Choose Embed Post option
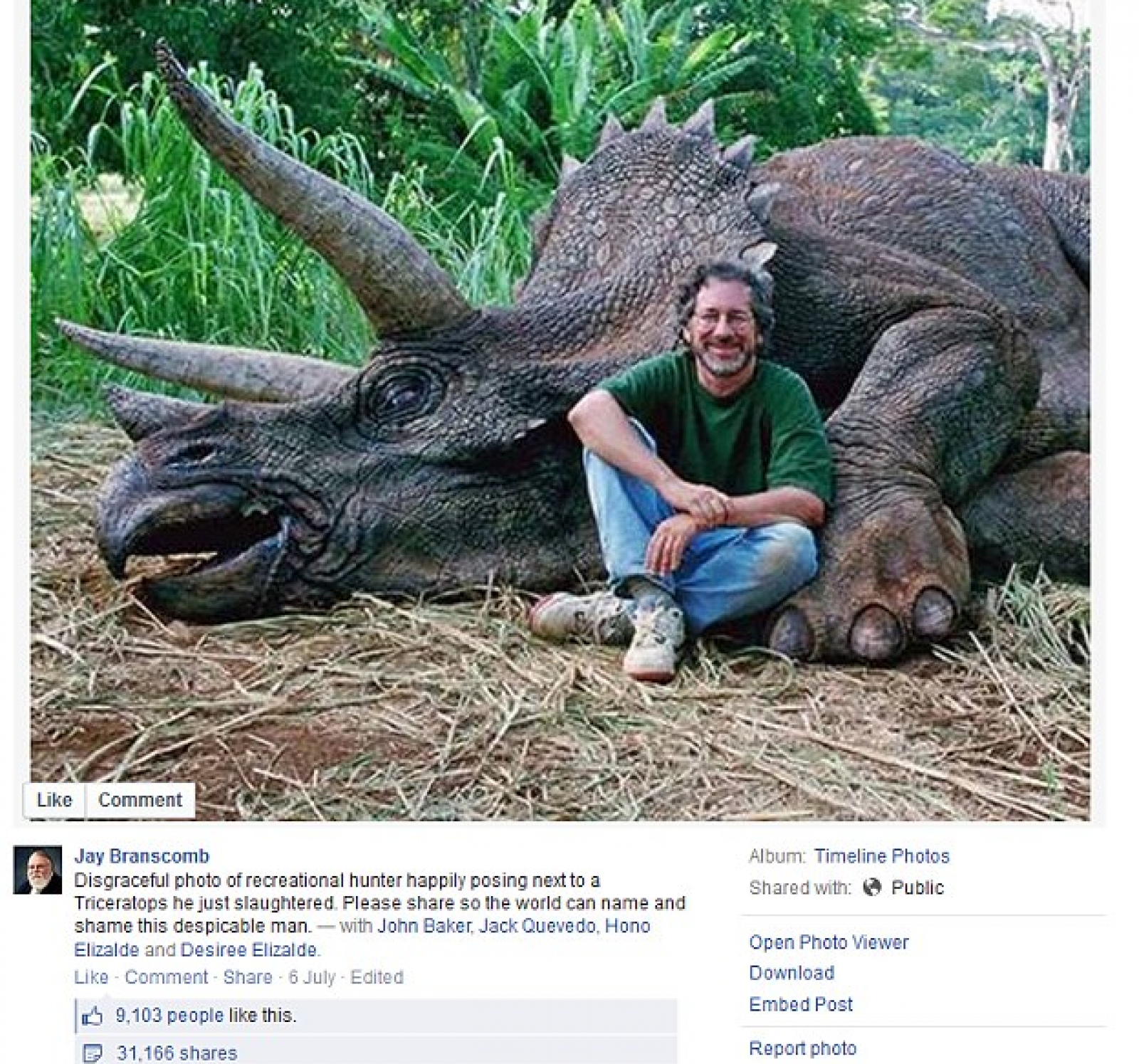 [801, 1004]
